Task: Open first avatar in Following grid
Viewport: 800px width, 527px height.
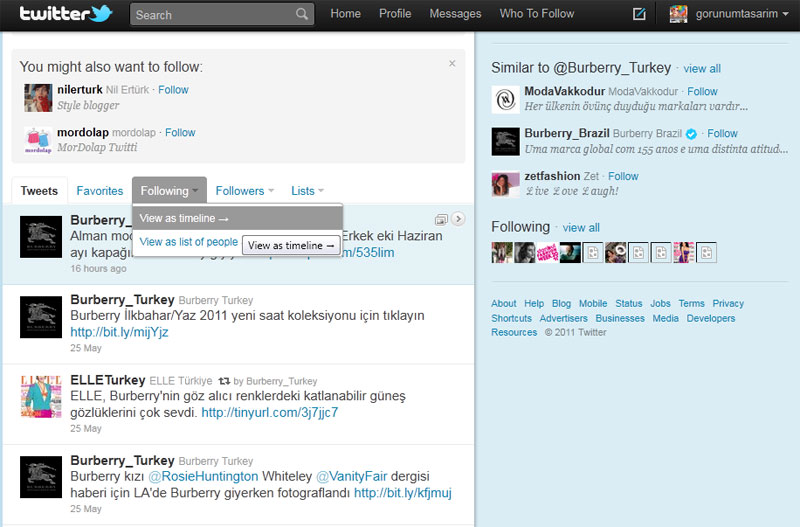Action: pyautogui.click(x=502, y=253)
